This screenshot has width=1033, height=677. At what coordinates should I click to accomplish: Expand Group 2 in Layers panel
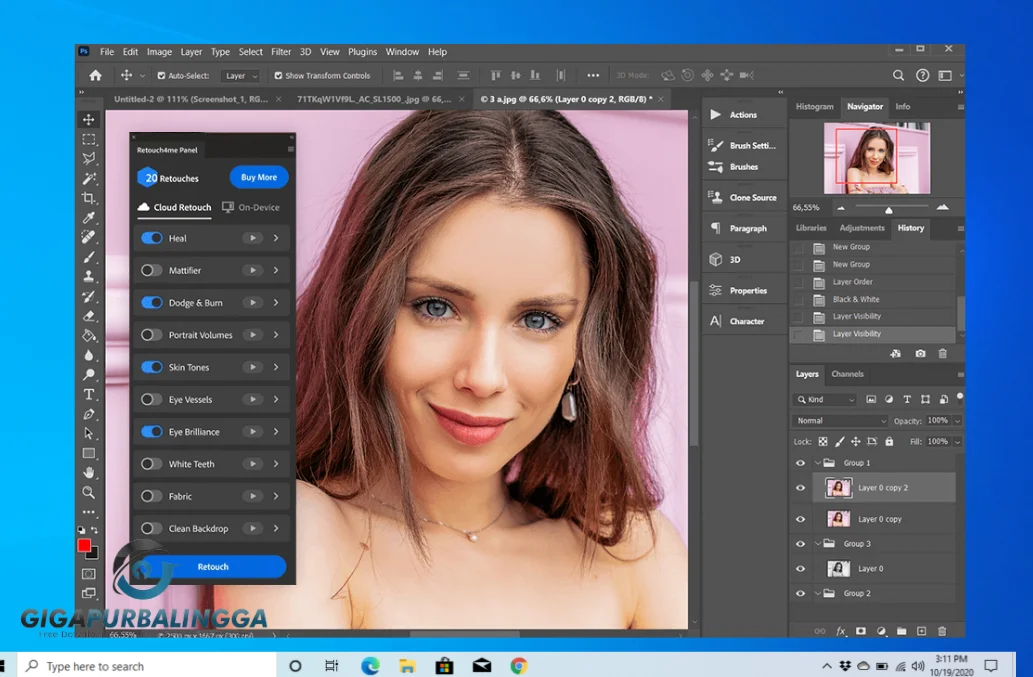pos(818,593)
